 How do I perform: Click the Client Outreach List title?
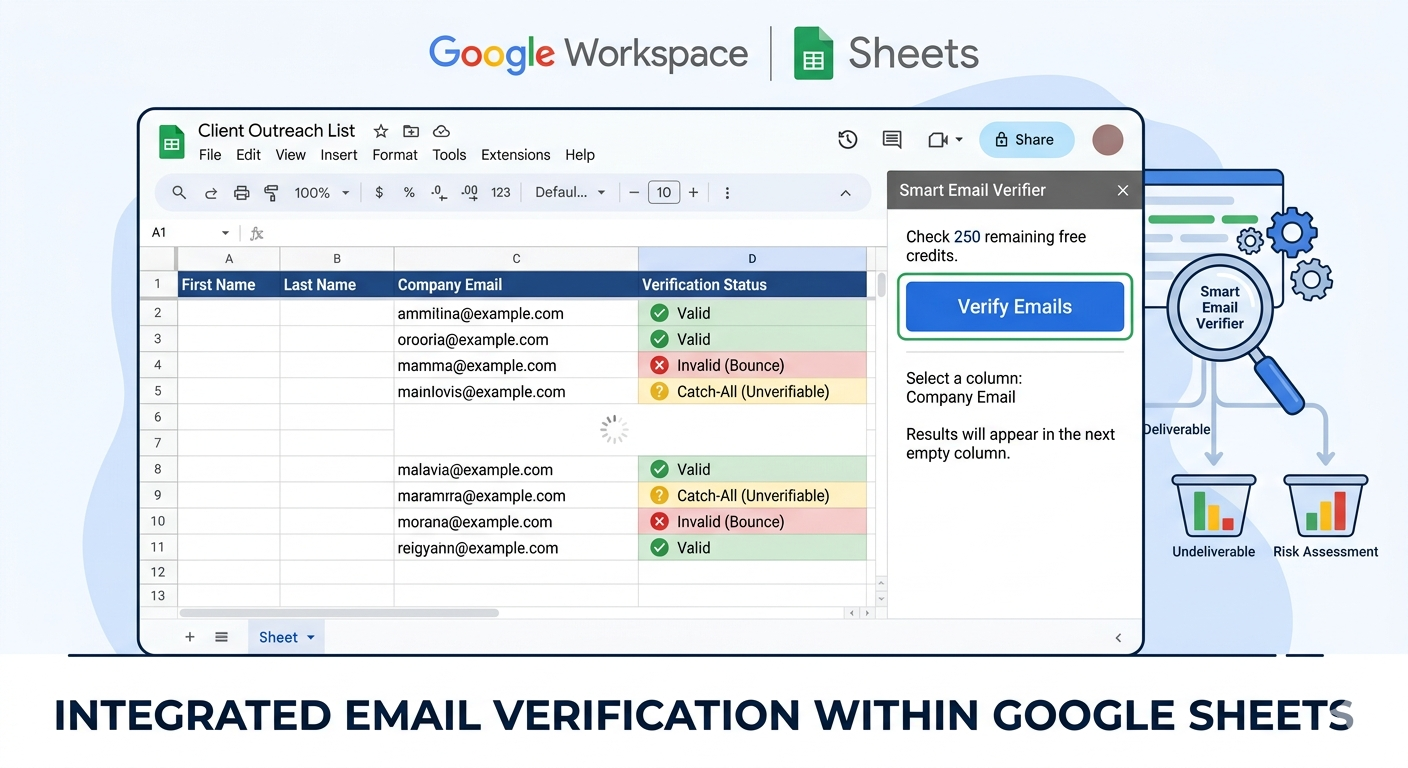276,131
